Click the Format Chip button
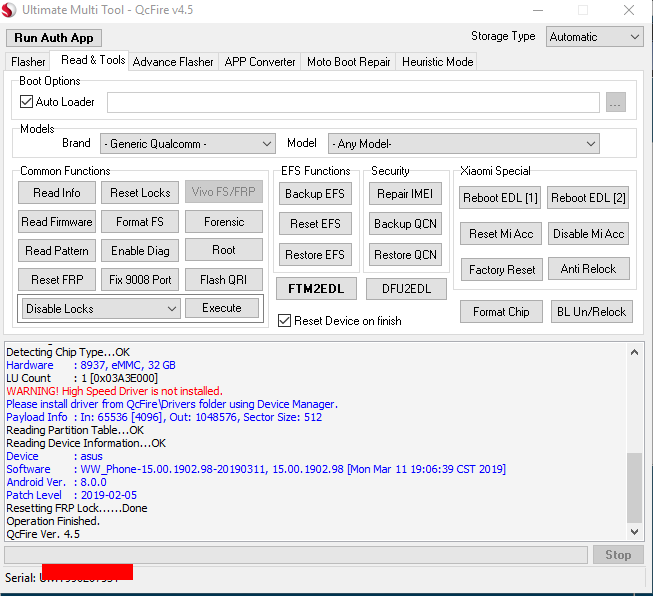The image size is (653, 596). tap(501, 312)
